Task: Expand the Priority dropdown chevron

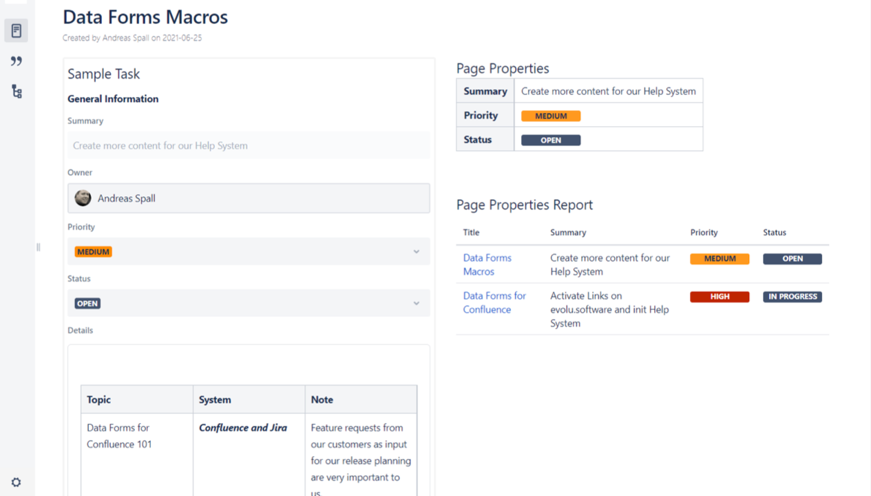Action: (416, 252)
